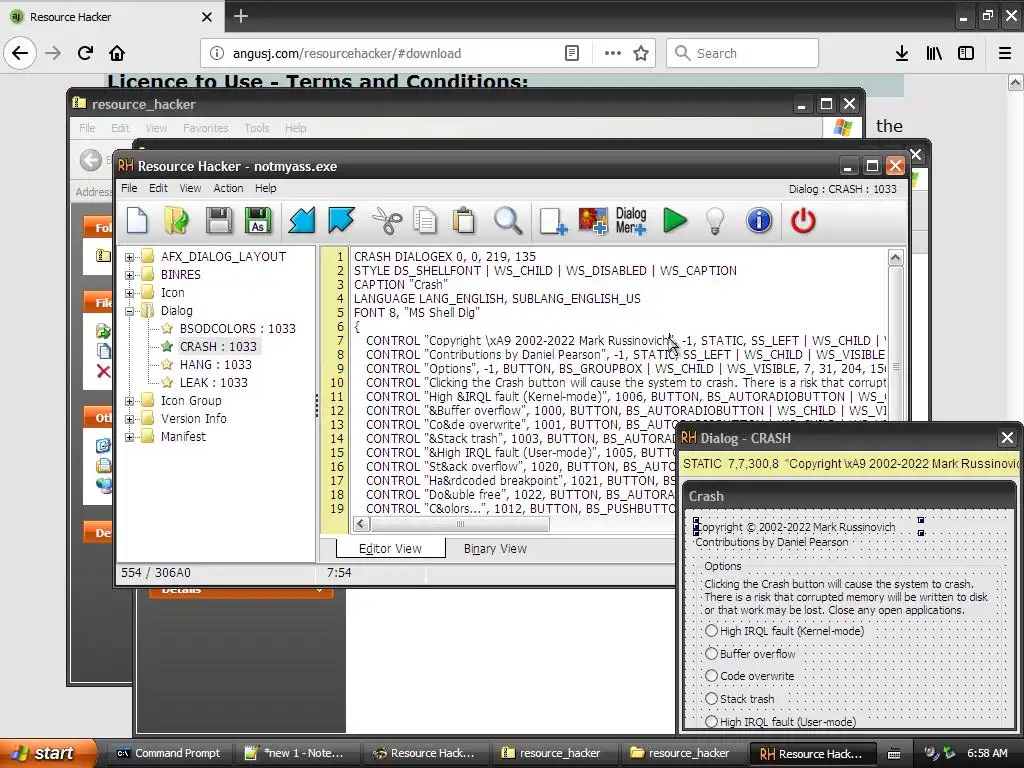Click the import resource blue arrow icon
1024x768 pixels.
tap(302, 221)
